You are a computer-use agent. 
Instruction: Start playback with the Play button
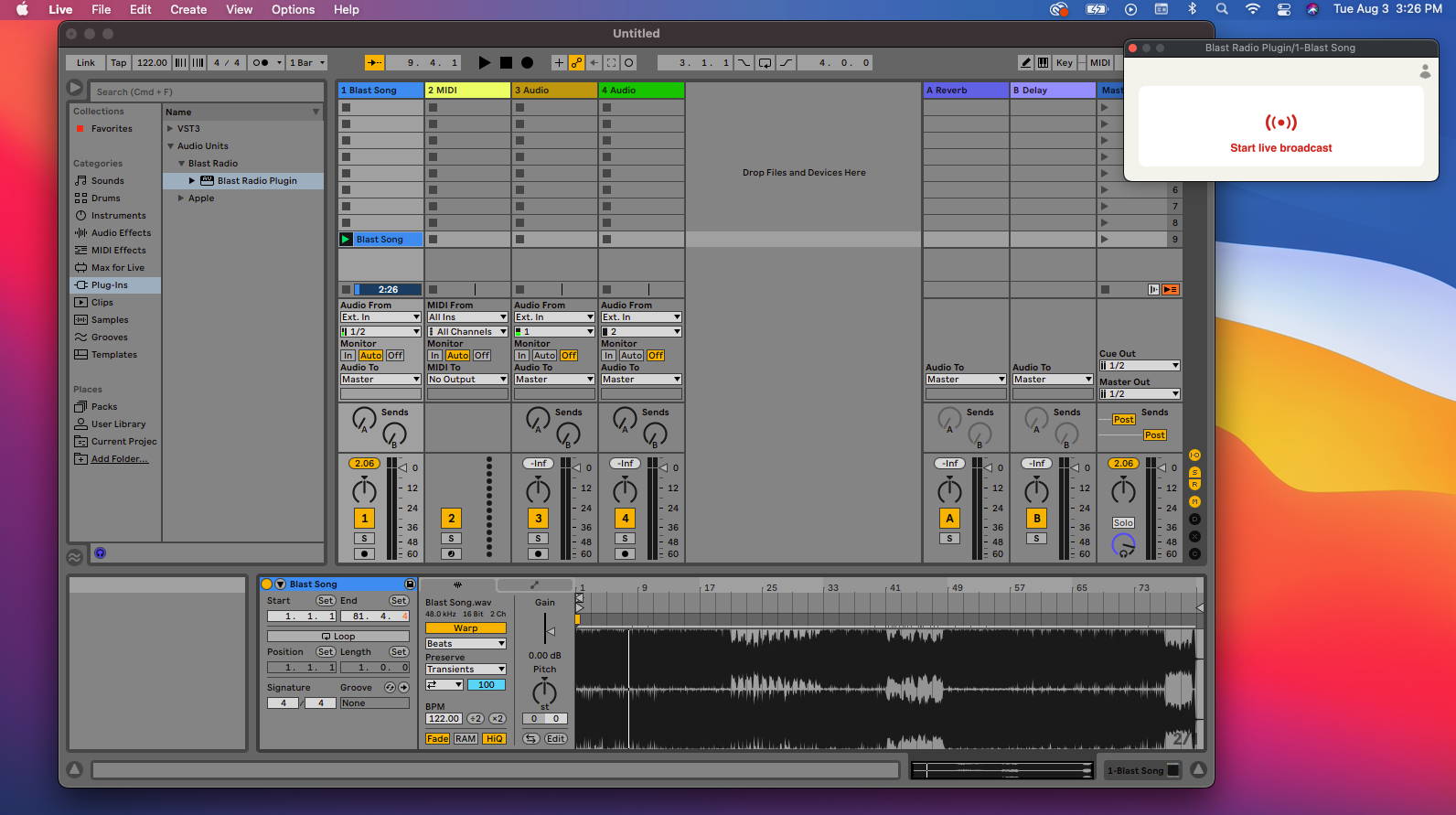485,62
